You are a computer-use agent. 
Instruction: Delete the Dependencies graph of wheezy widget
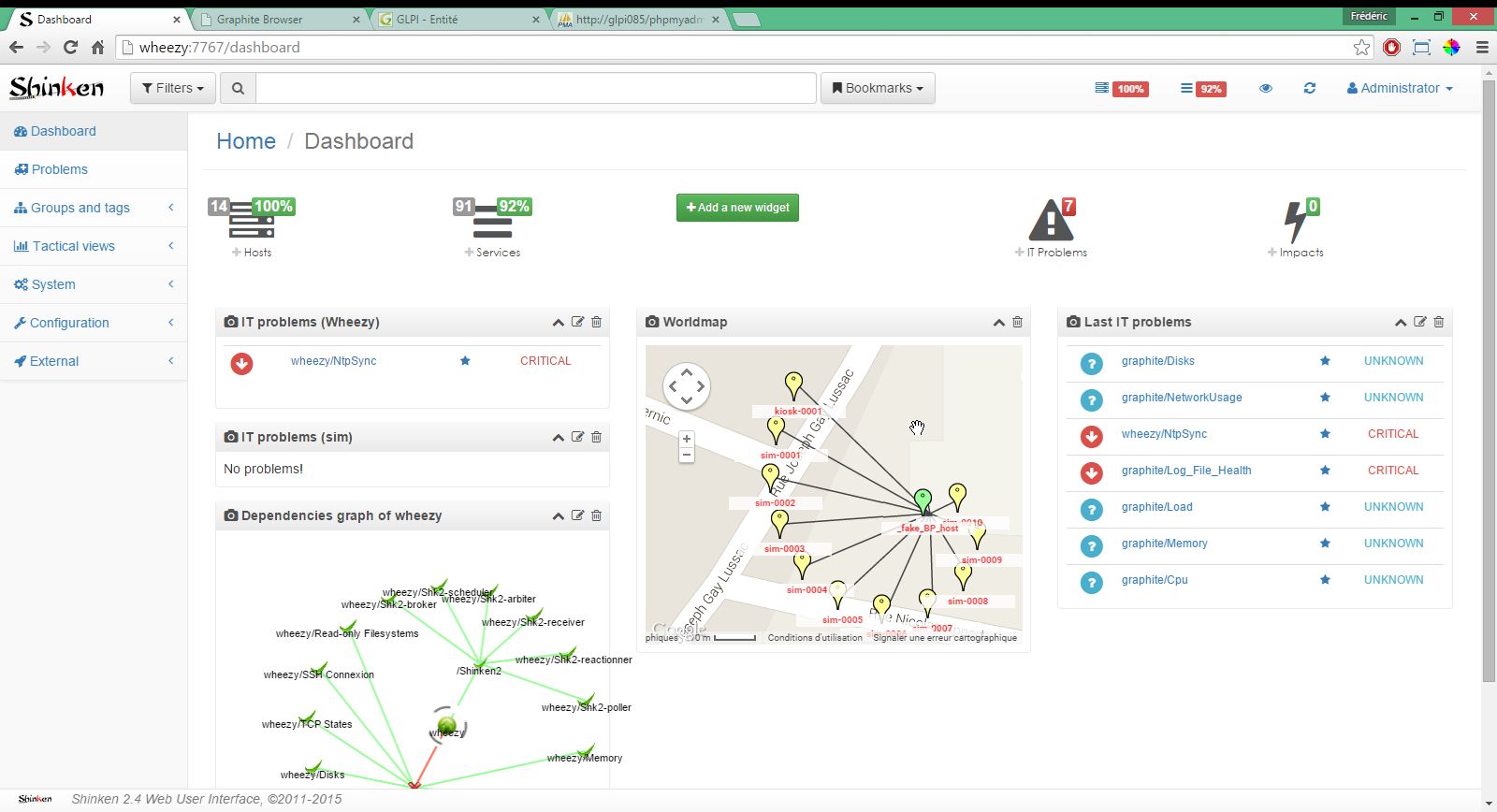[596, 515]
